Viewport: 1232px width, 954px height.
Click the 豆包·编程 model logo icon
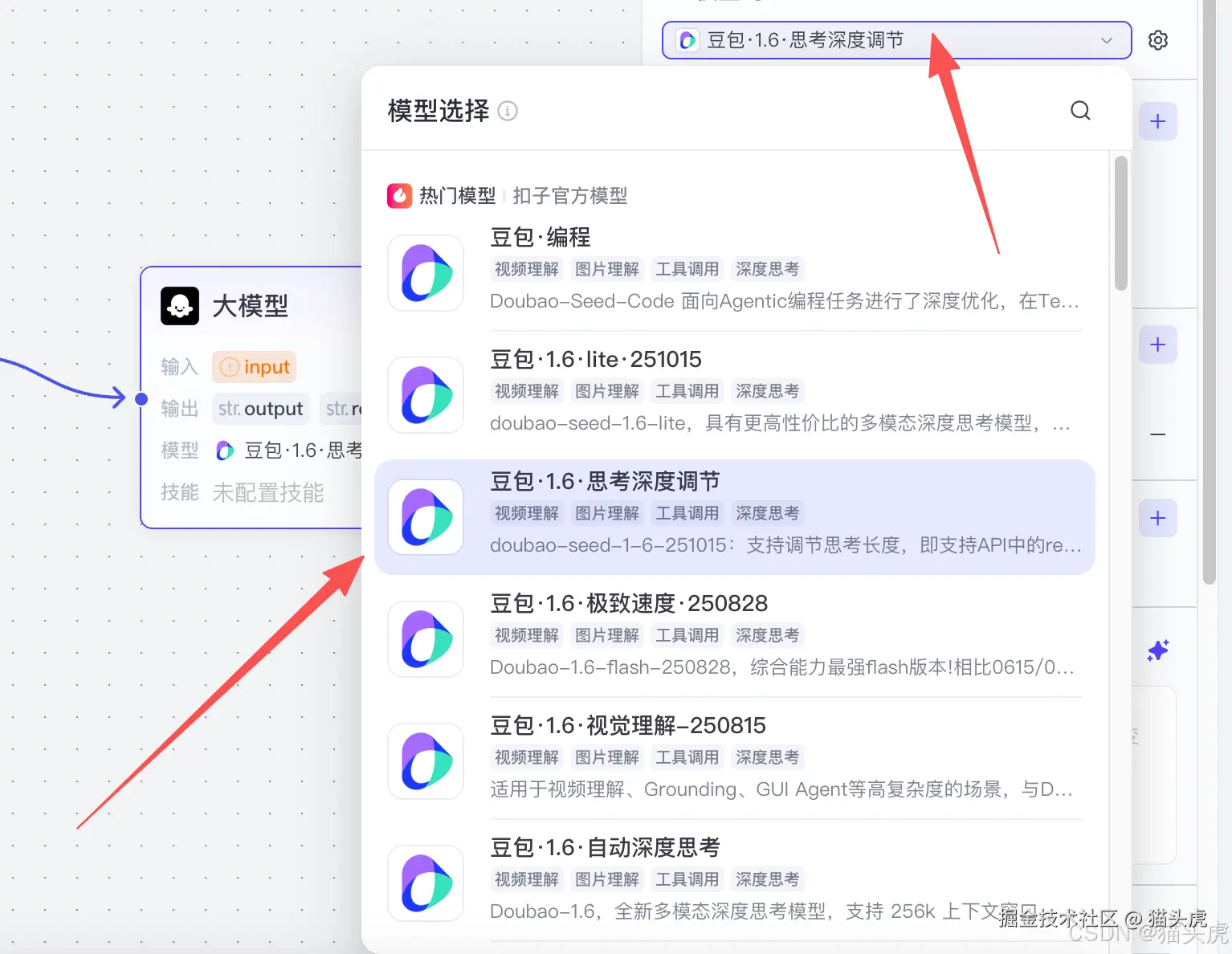click(x=426, y=273)
